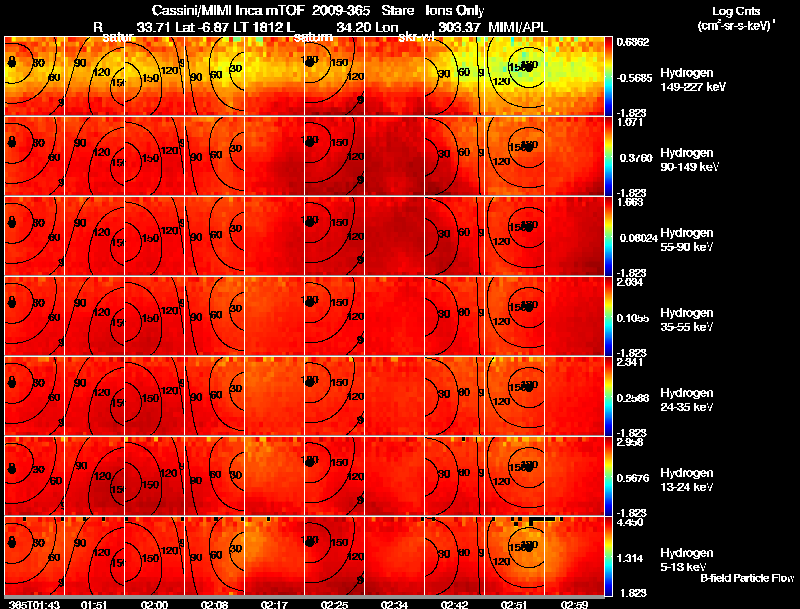
Task: Click the 0.1055 scale midpoint value
Action: 634,318
